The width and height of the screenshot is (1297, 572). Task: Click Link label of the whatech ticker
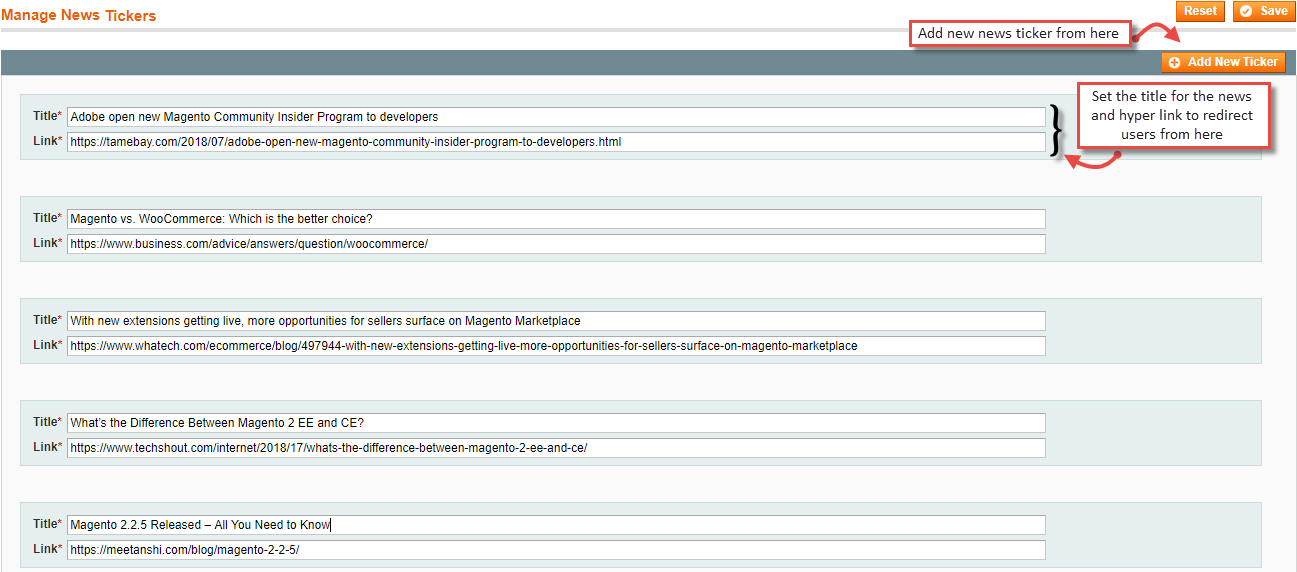(x=47, y=345)
